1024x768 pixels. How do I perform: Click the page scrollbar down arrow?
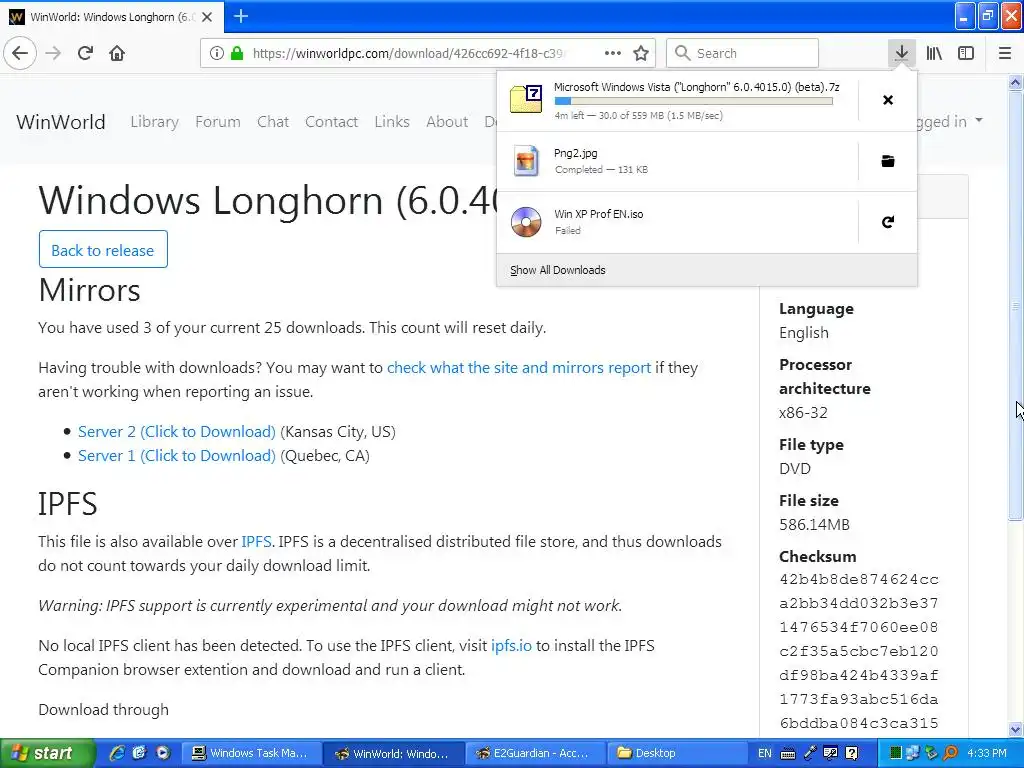(1016, 729)
